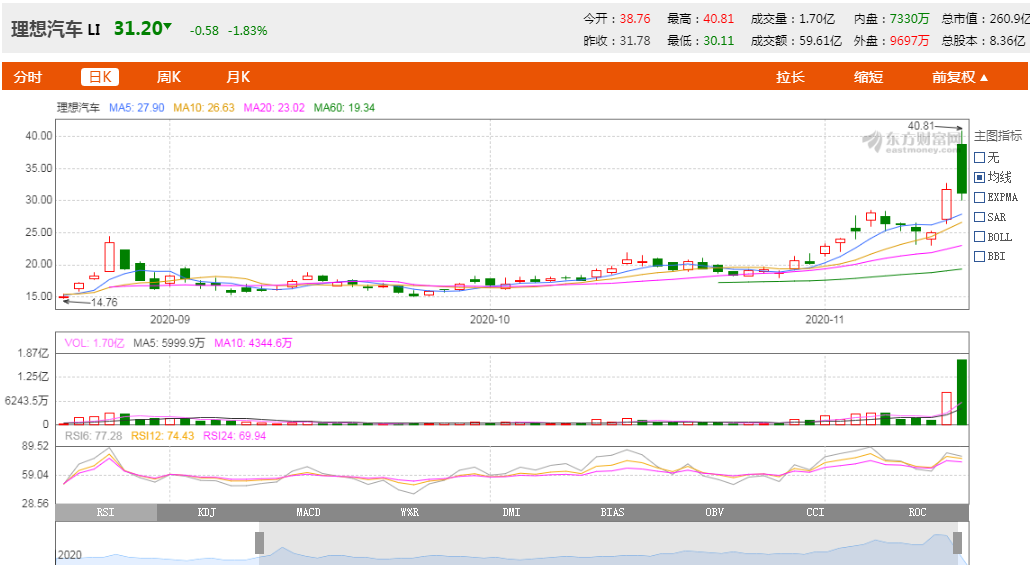The image size is (1030, 571).
Task: Enable the SAR indicator checkbox
Action: tap(979, 217)
